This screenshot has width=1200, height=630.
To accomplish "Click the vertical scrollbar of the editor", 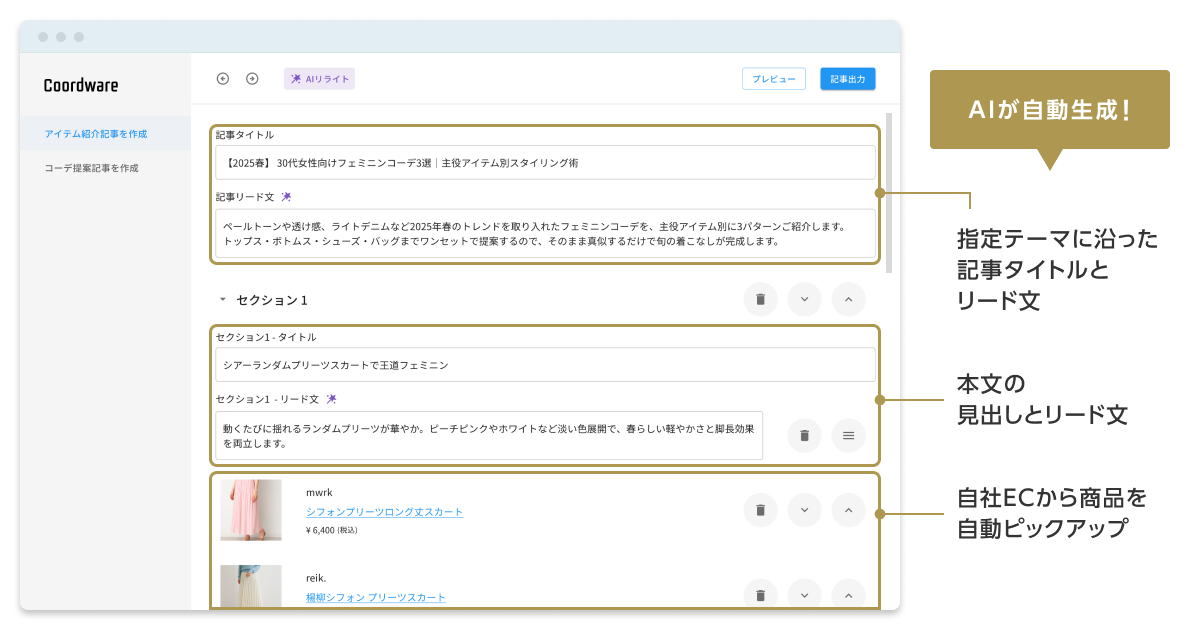I will 889,192.
